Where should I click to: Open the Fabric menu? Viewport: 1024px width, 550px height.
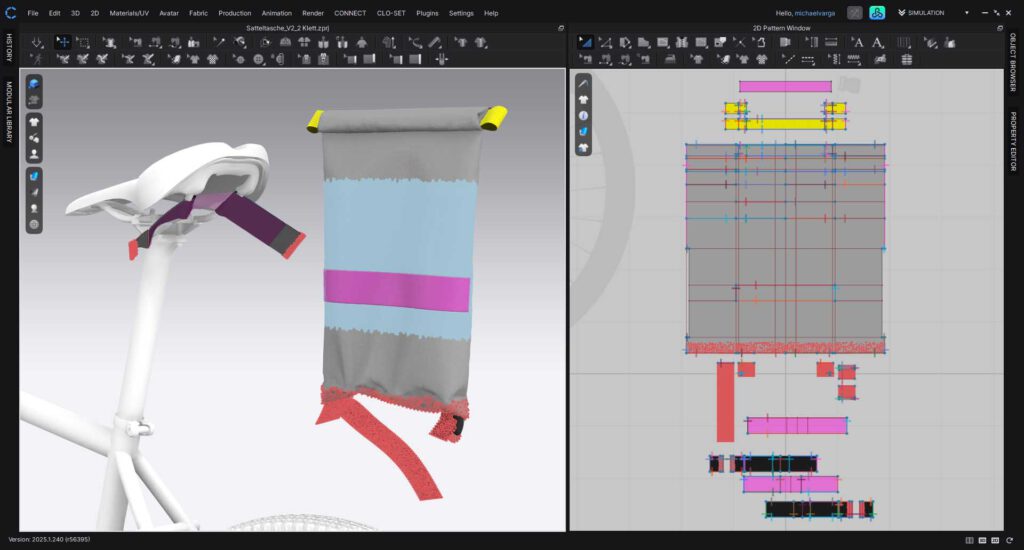coord(198,13)
